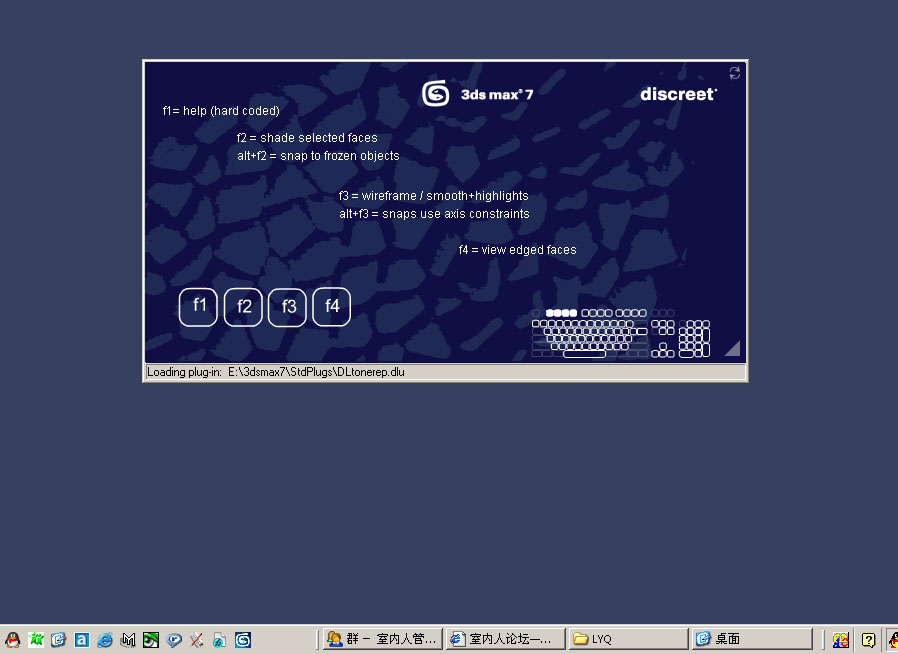898x654 pixels.
Task: Open the 'M' logo quick launch icon
Action: pos(128,639)
